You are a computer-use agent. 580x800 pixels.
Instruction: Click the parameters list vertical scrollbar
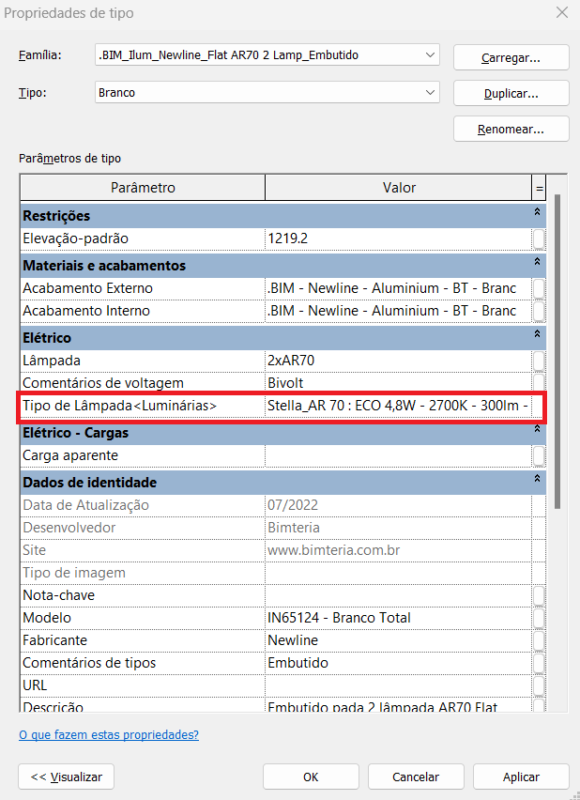point(558,351)
